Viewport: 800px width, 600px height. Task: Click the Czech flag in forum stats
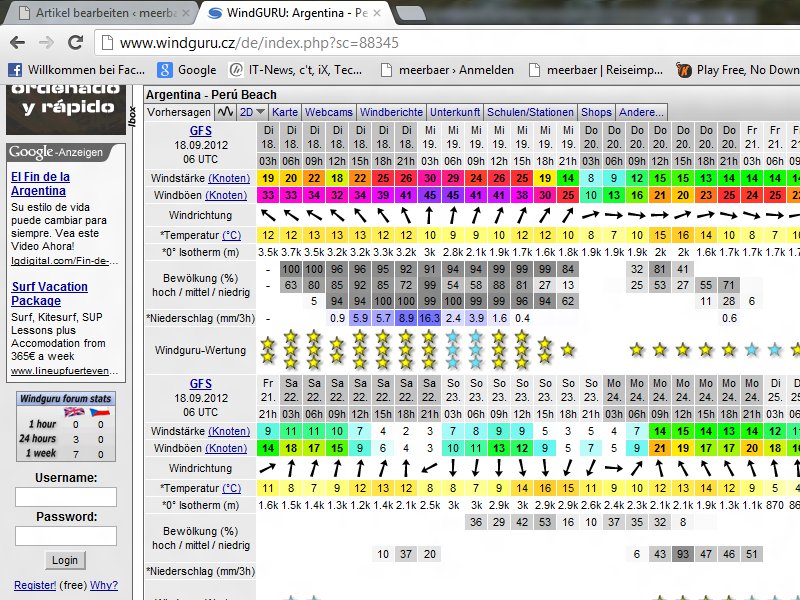99,412
